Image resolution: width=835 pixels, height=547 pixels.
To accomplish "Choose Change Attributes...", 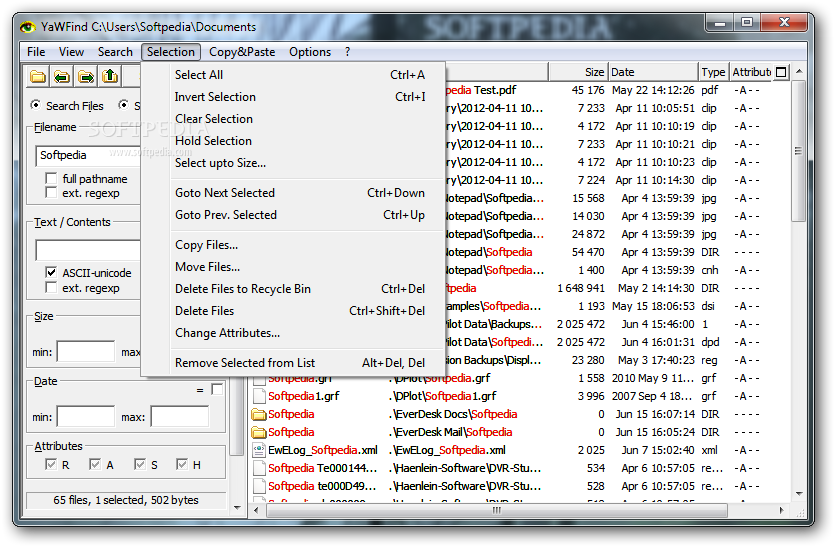I will tap(293, 333).
